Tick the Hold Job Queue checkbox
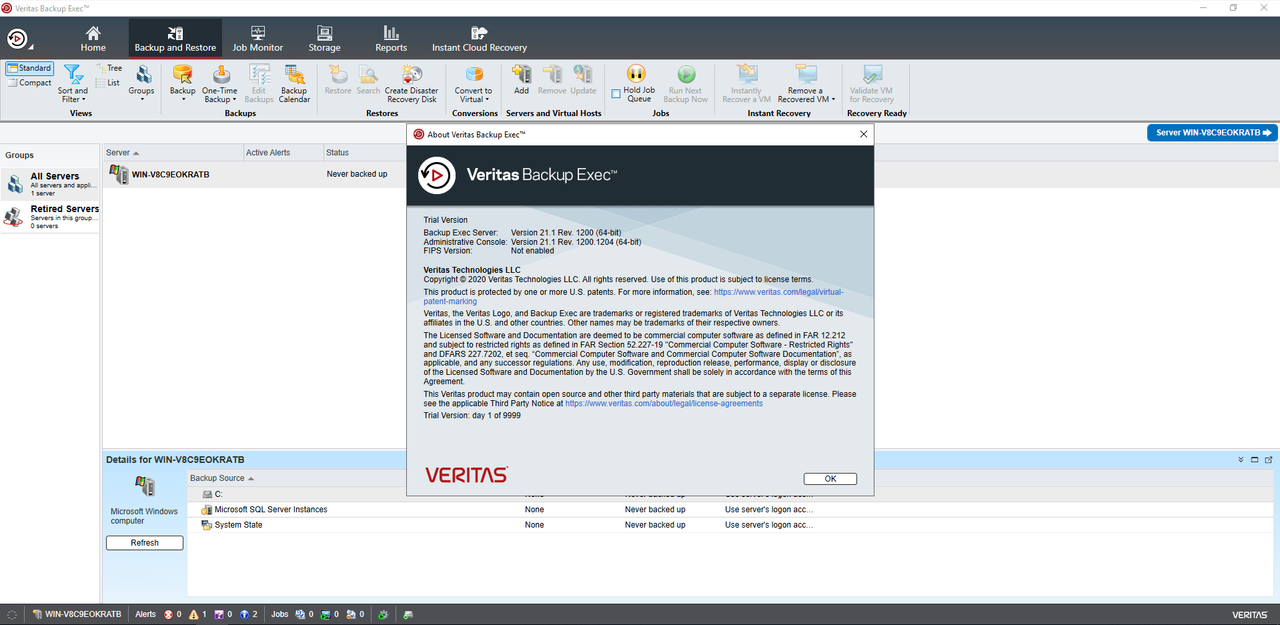1280x625 pixels. pos(616,94)
